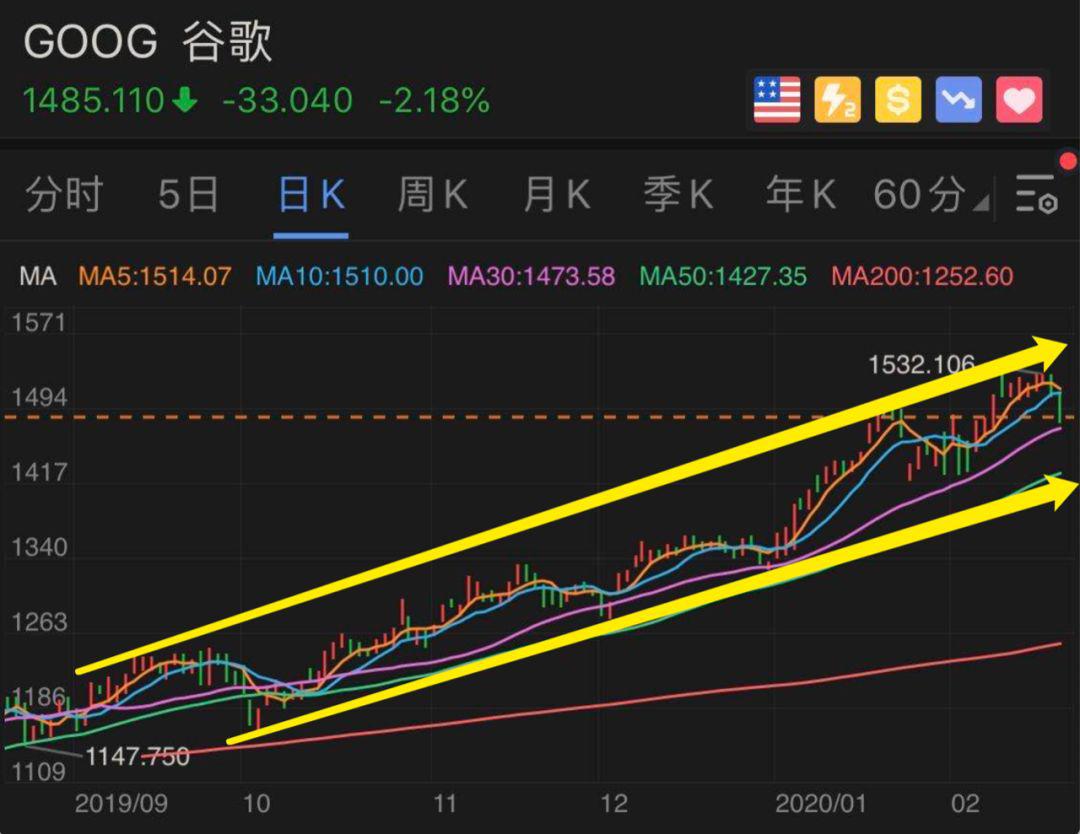Viewport: 1080px width, 834px height.
Task: Tap the price change -33.040
Action: coord(288,101)
